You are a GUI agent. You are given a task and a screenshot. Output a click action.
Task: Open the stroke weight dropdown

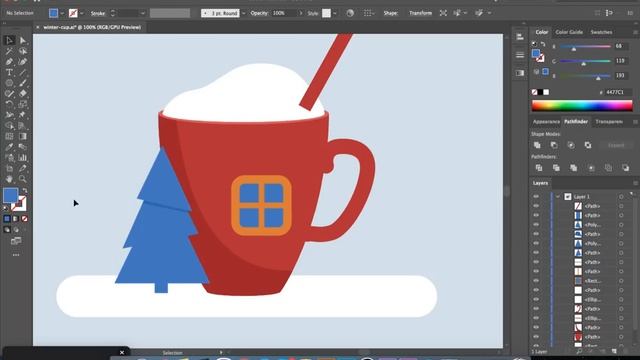[142, 13]
